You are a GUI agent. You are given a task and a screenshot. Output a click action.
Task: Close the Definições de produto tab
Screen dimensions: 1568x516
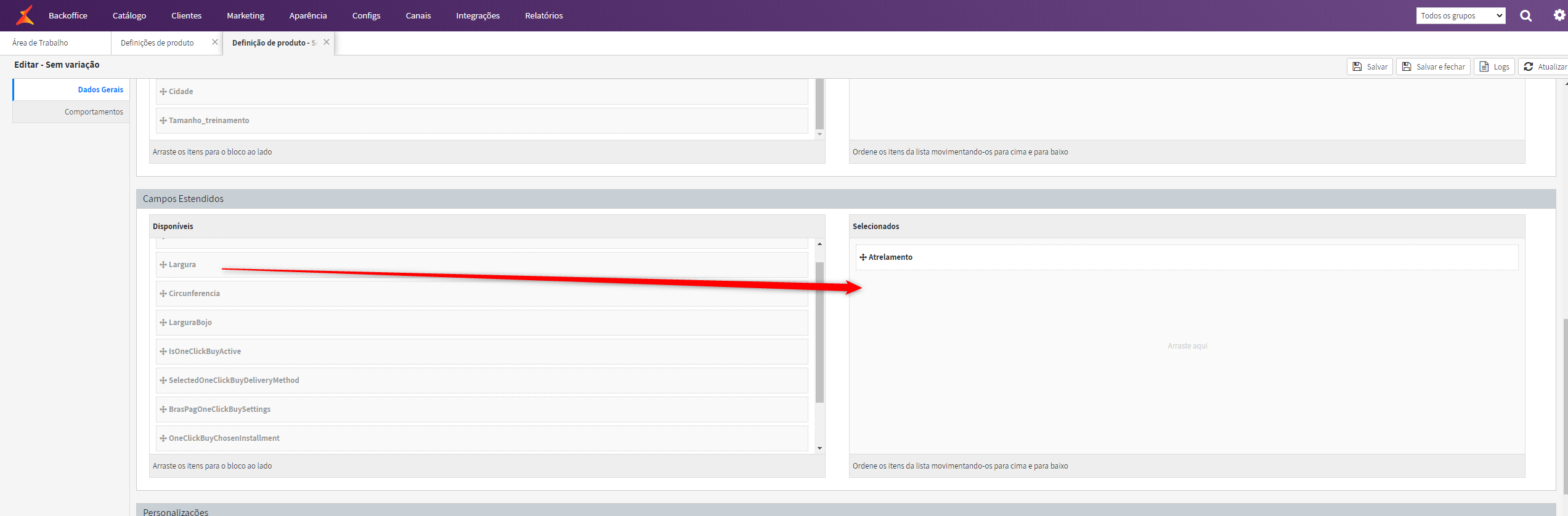[215, 42]
